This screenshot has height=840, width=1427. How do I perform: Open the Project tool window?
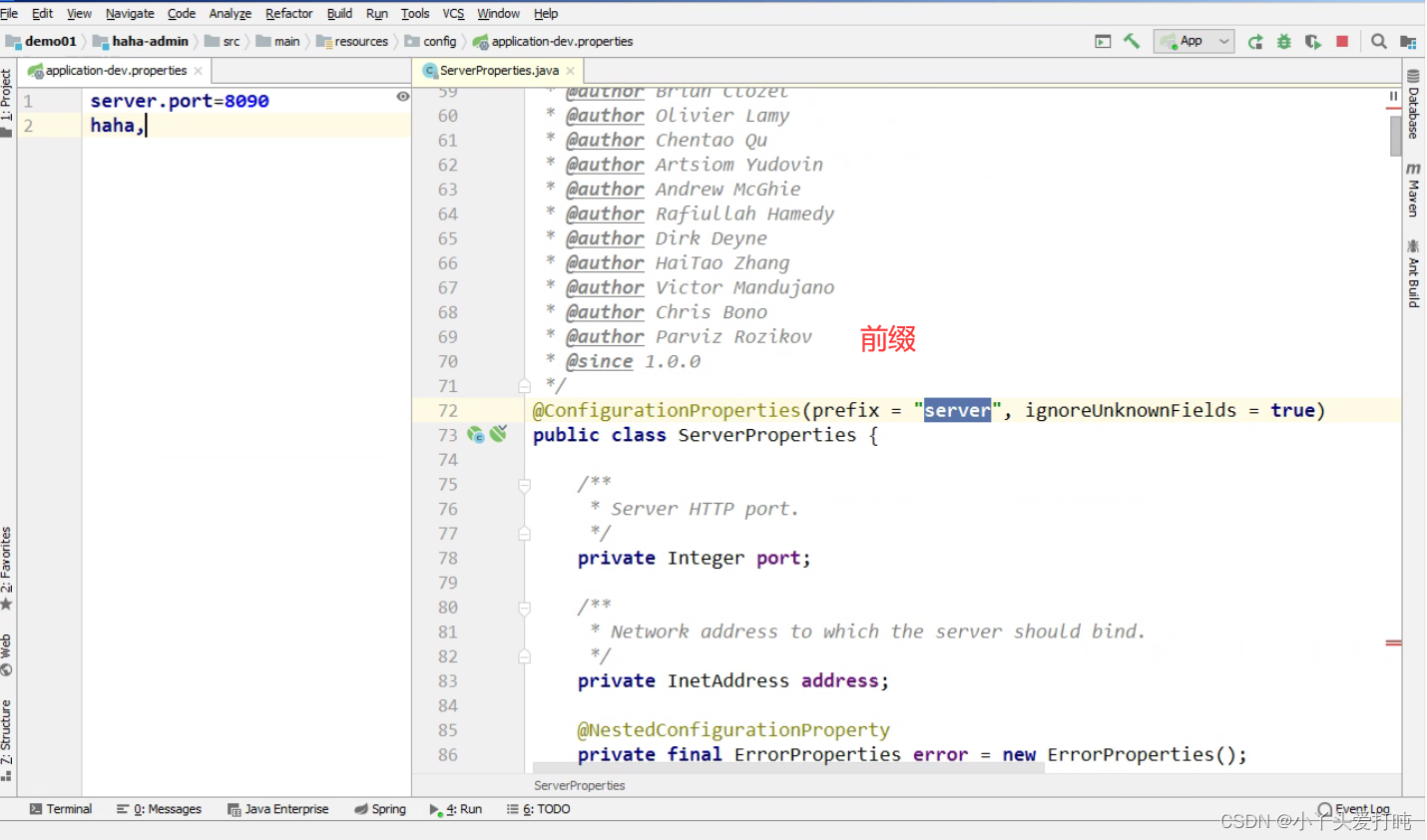tap(7, 102)
